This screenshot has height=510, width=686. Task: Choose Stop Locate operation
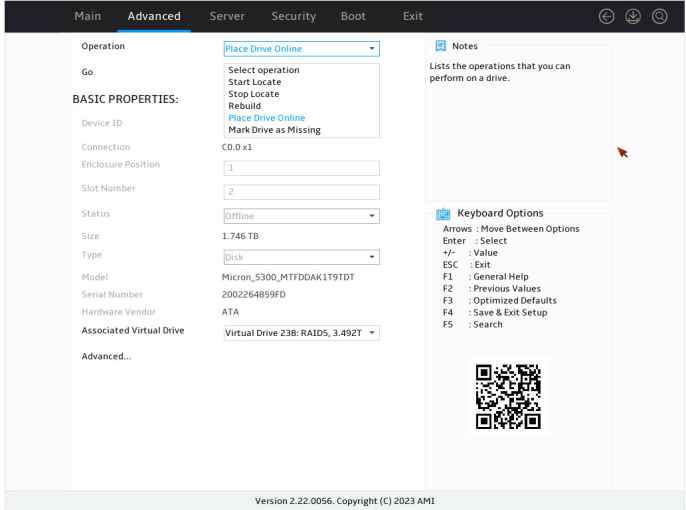(254, 94)
